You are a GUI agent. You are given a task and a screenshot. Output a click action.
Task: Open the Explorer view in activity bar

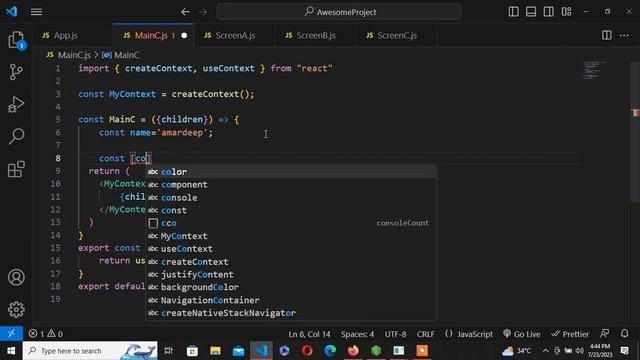point(16,40)
